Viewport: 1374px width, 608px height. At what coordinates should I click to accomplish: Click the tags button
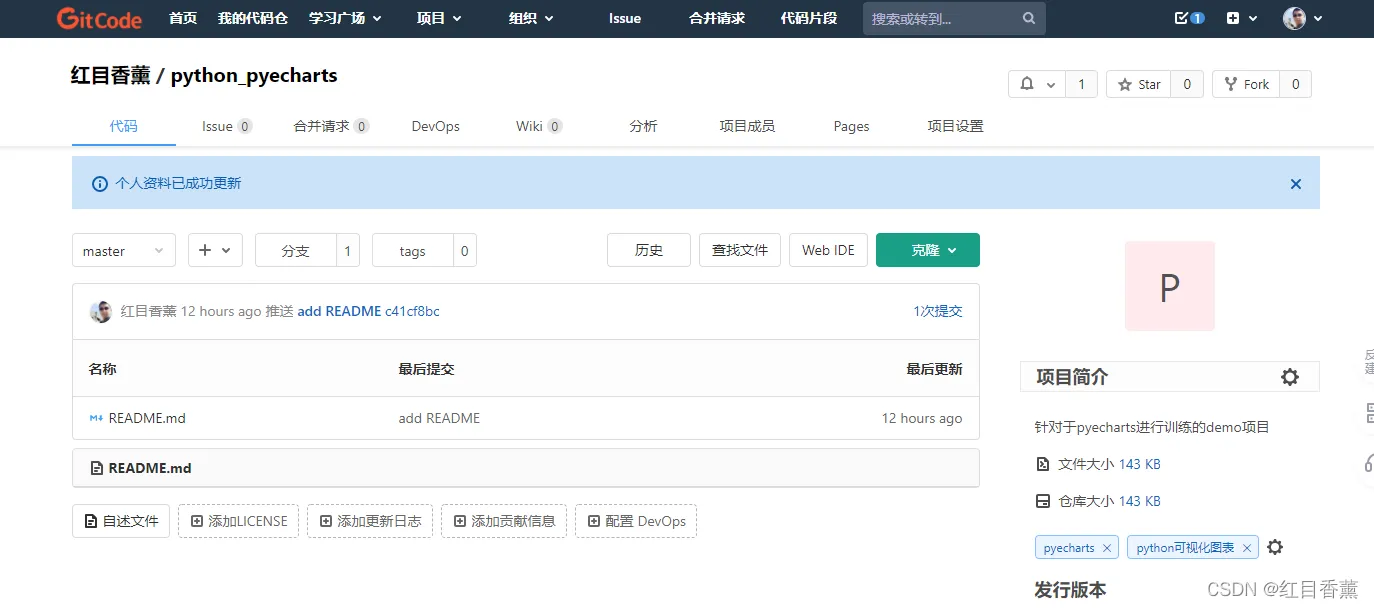click(x=413, y=251)
